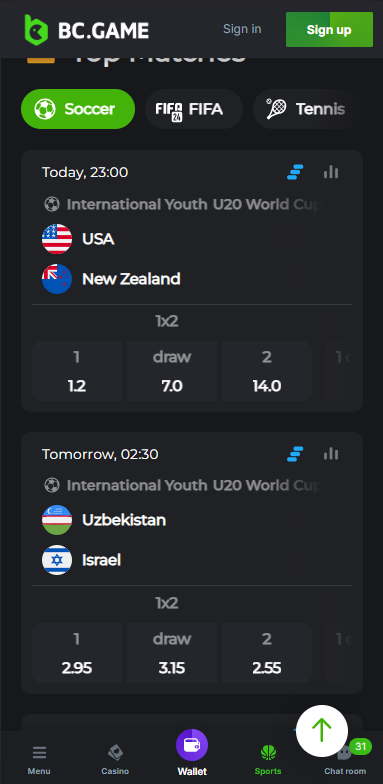Click the BC.GAME logo icon
The width and height of the screenshot is (383, 784).
pyautogui.click(x=36, y=30)
